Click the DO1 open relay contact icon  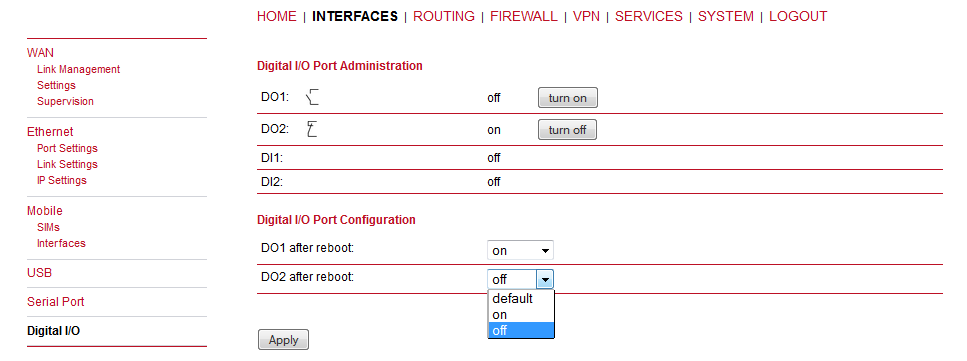(314, 98)
